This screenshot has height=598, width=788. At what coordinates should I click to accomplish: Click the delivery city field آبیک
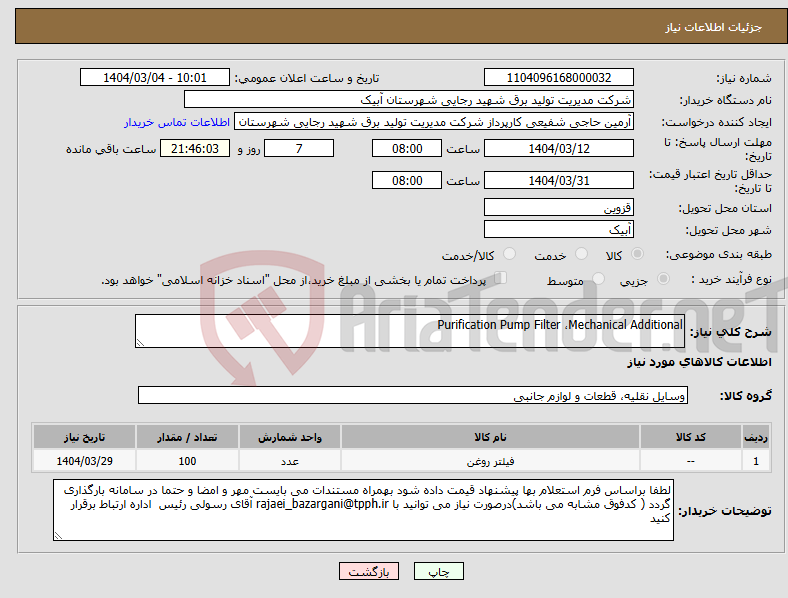(x=558, y=230)
